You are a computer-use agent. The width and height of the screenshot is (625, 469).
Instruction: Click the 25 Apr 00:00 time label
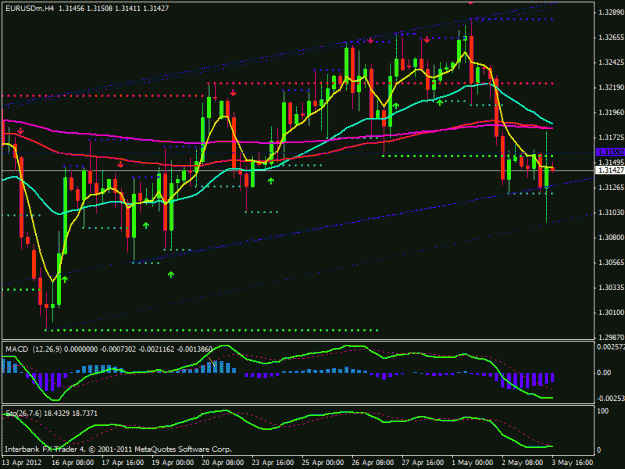[322, 463]
